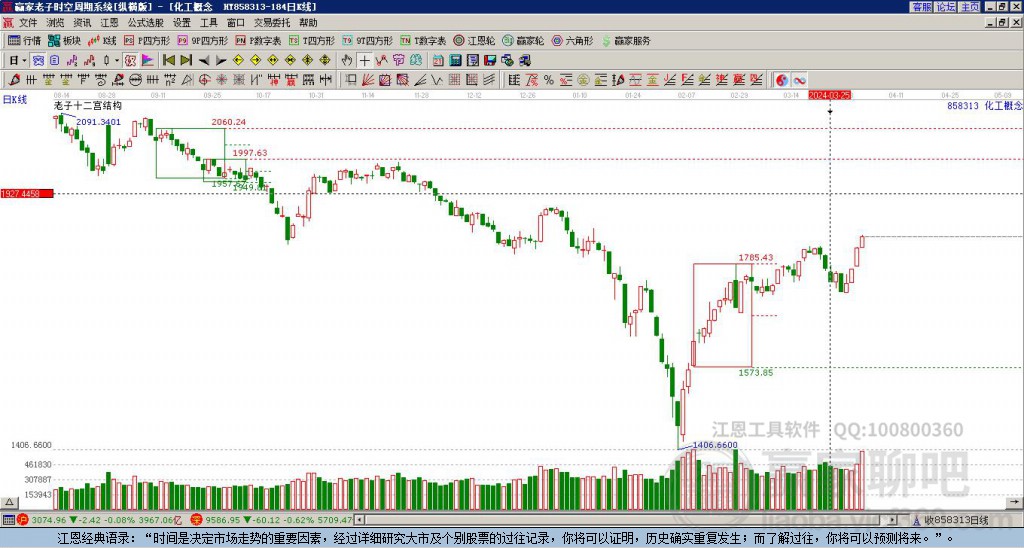
Task: Click the keyboard icon in status bar
Action: tap(8, 520)
